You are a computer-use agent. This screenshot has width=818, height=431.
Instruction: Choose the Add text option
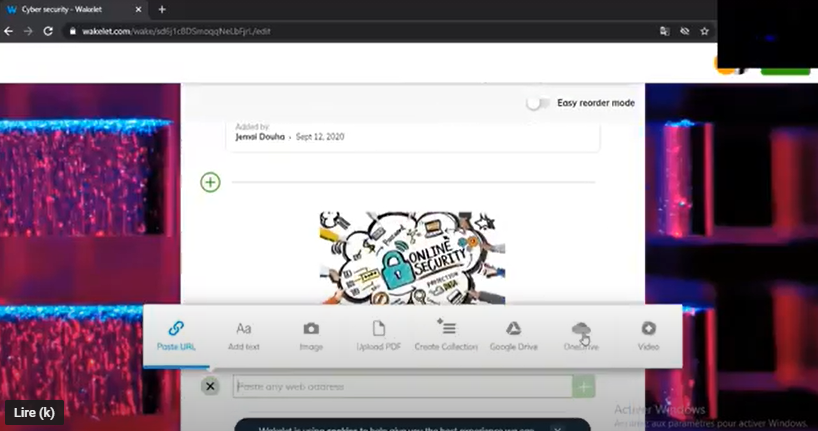point(244,336)
